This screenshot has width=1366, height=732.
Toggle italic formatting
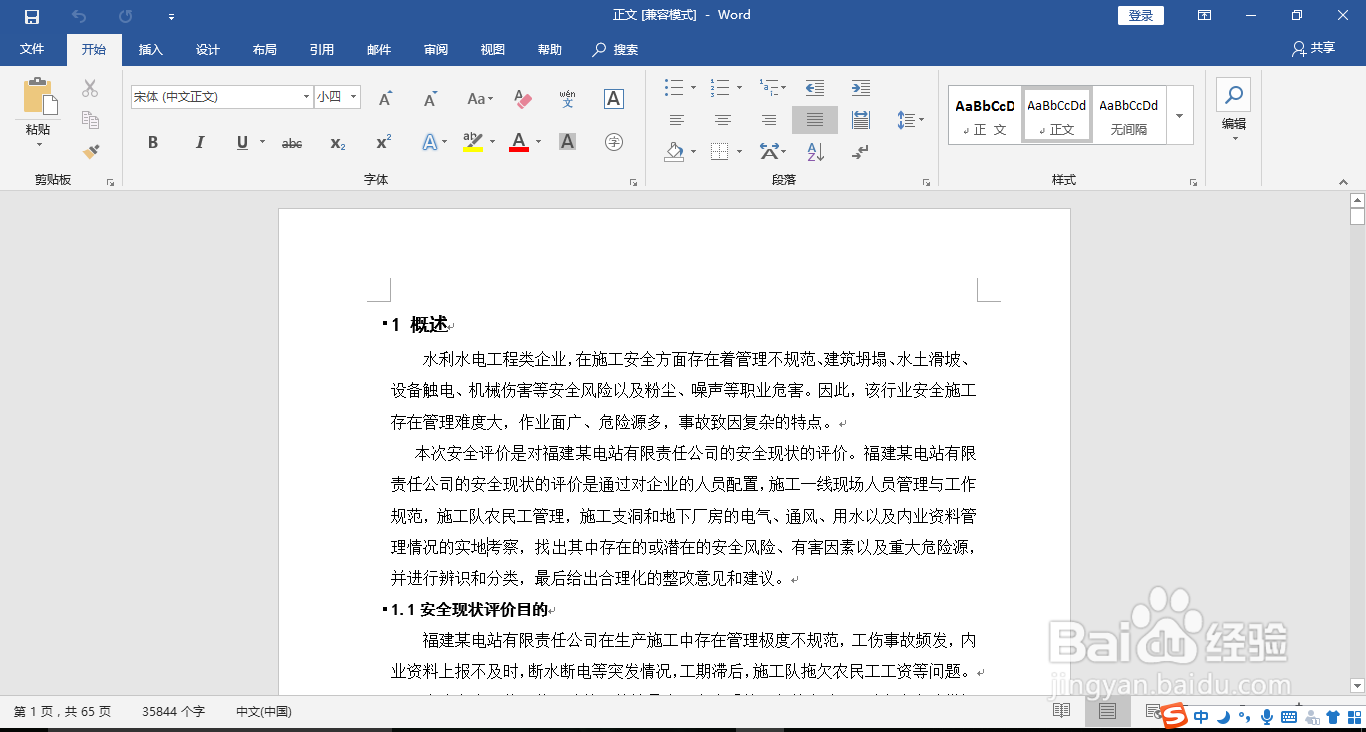click(199, 142)
